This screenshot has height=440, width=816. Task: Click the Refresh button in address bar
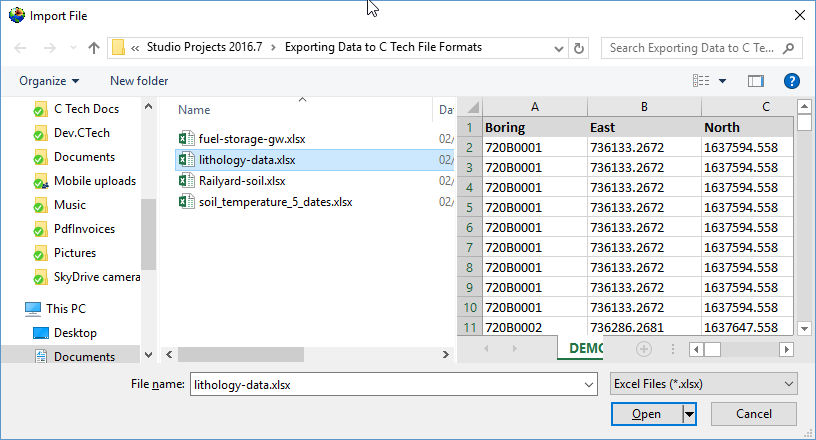579,48
